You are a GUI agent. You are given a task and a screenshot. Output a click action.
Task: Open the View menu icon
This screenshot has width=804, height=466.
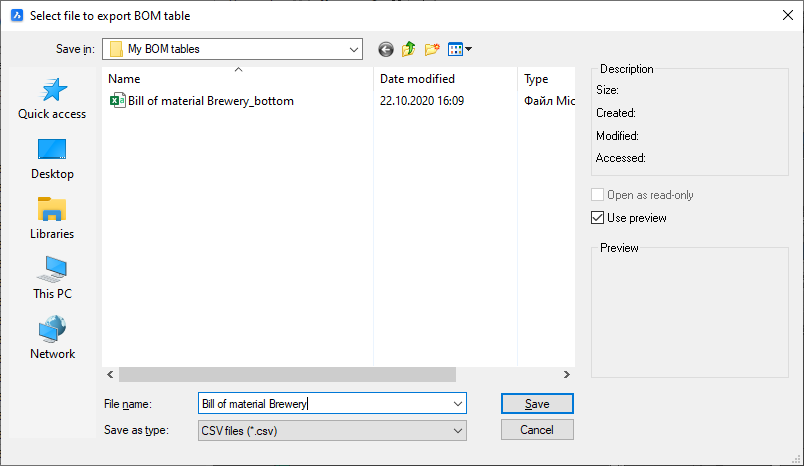(459, 49)
